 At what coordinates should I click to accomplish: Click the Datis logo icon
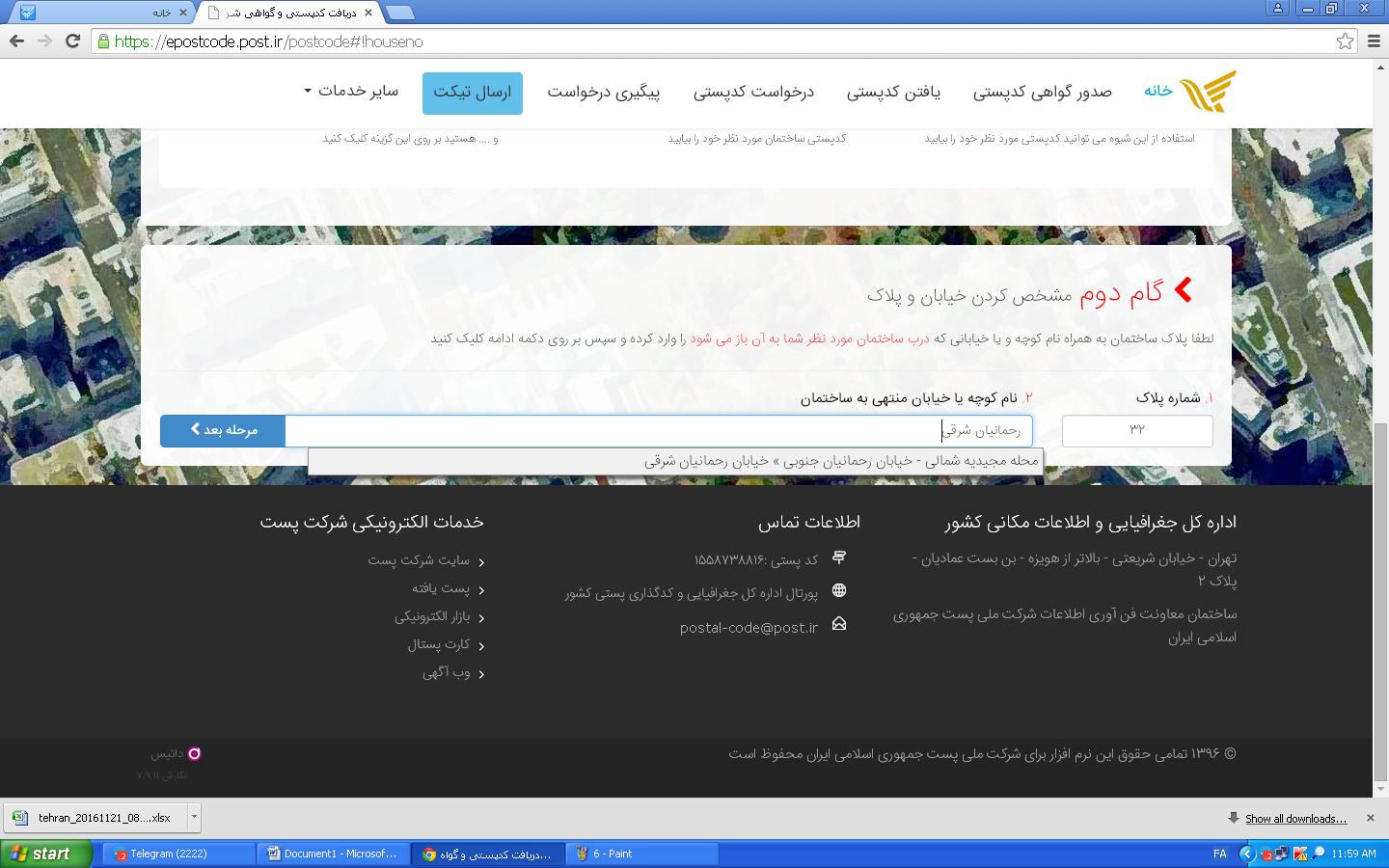(x=194, y=753)
